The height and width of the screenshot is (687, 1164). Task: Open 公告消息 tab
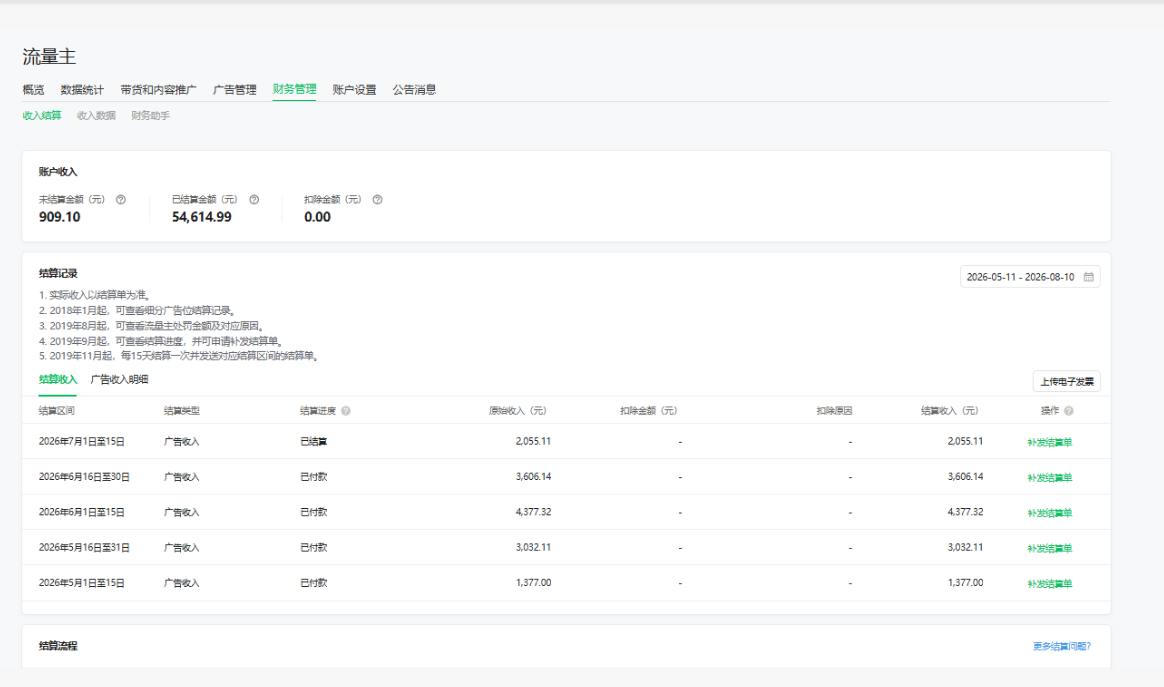coord(414,90)
